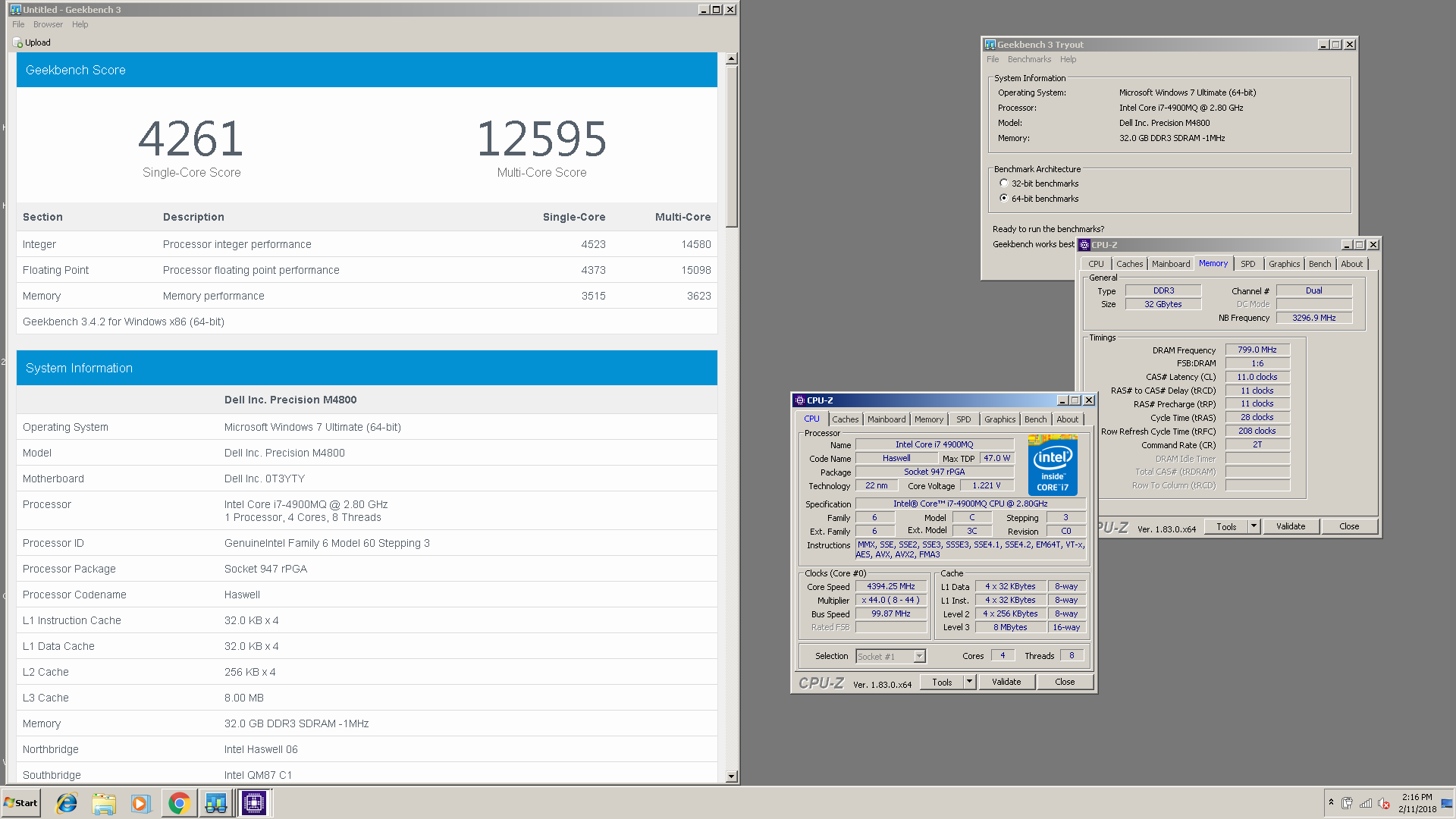The width and height of the screenshot is (1456, 819).
Task: Expand Tools dropdown arrow in Memory CPU-Z window
Action: coord(1254,526)
